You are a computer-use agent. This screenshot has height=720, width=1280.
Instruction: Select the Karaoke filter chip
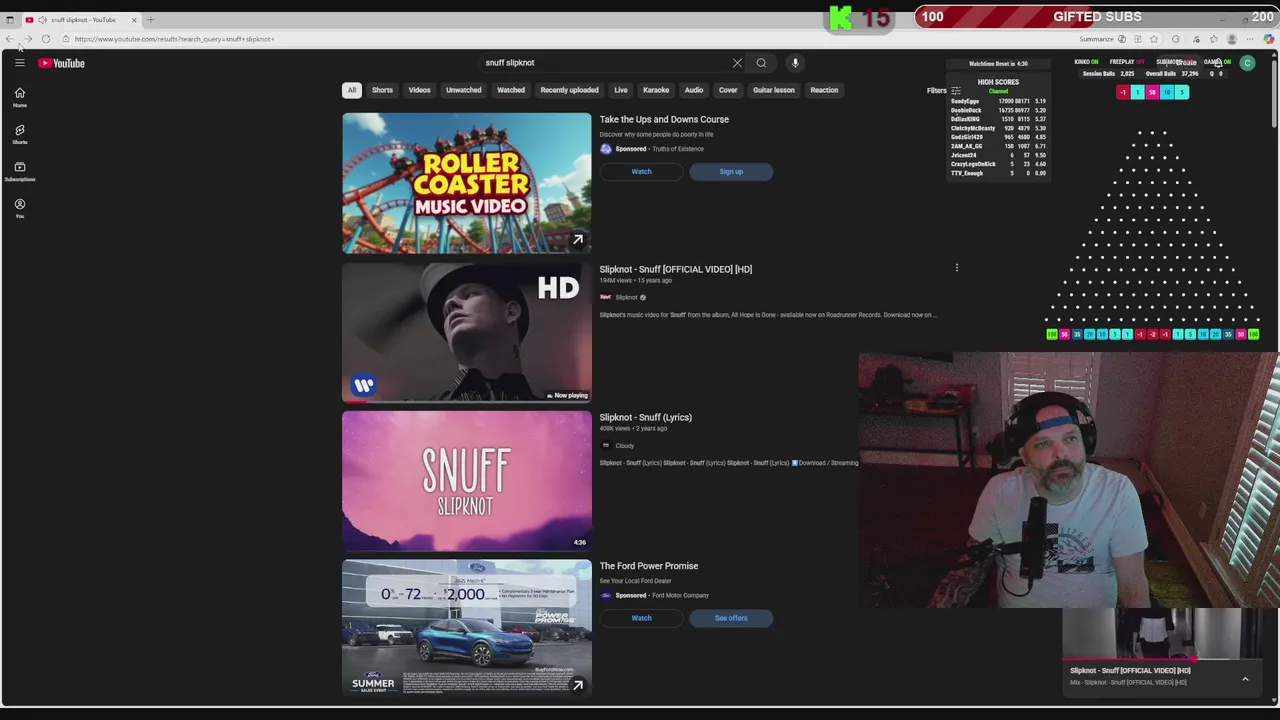tap(655, 90)
